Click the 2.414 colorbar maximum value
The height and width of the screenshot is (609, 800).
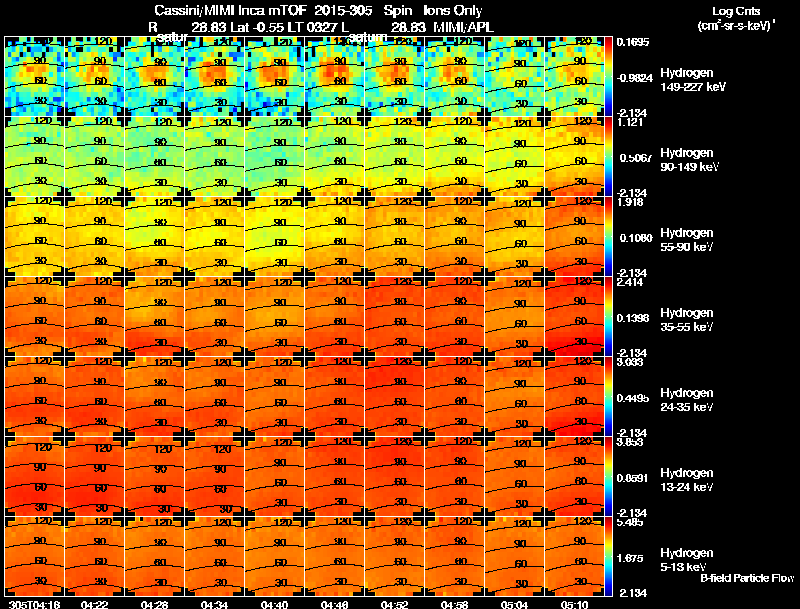[x=630, y=283]
